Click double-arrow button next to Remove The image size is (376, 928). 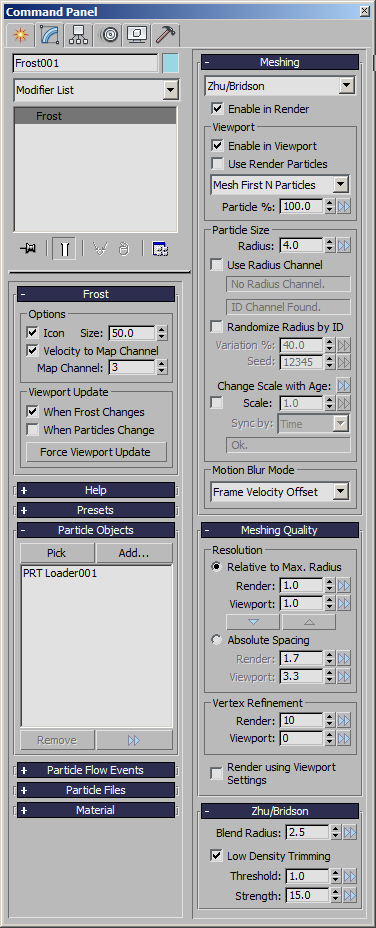point(134,740)
